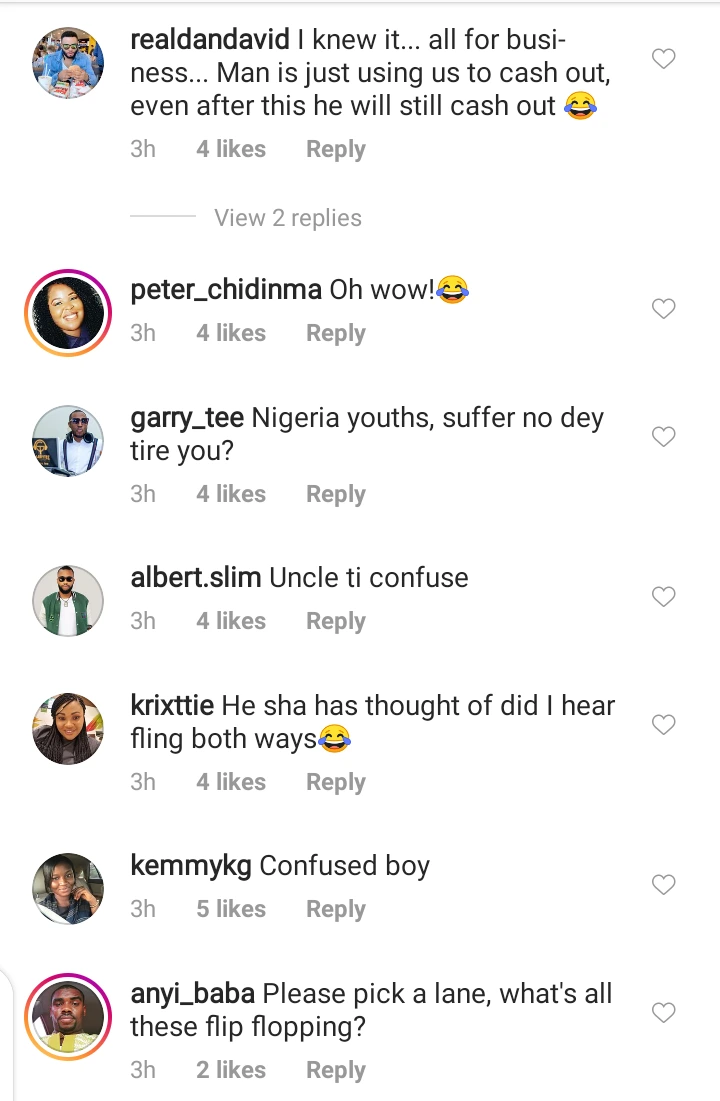The width and height of the screenshot is (720, 1101).
Task: Open garry_tee's profile avatar
Action: pos(68,441)
